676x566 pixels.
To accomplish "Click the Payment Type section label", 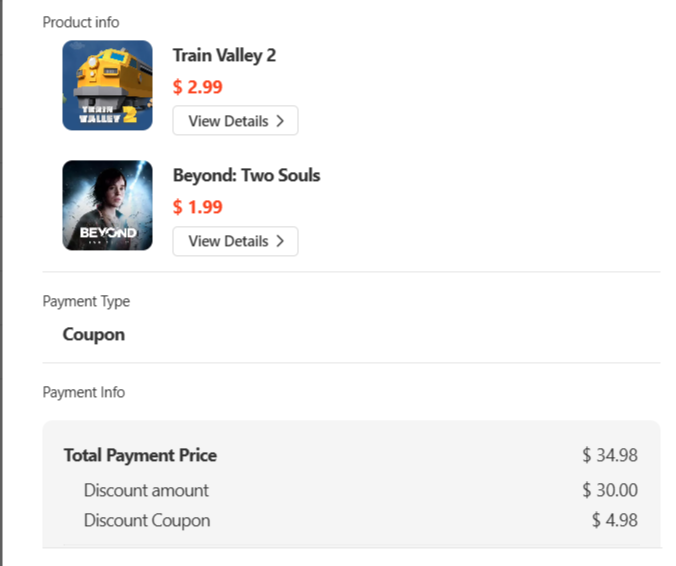I will click(86, 301).
